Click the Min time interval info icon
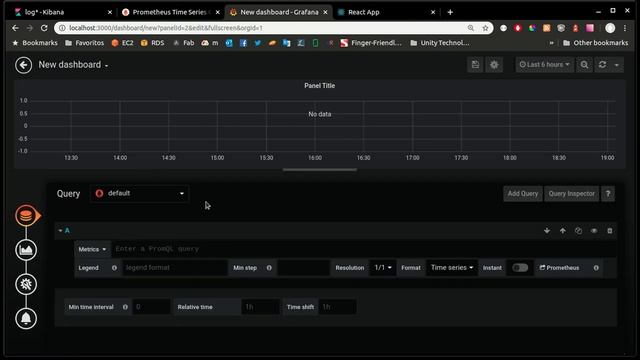 [x=125, y=307]
